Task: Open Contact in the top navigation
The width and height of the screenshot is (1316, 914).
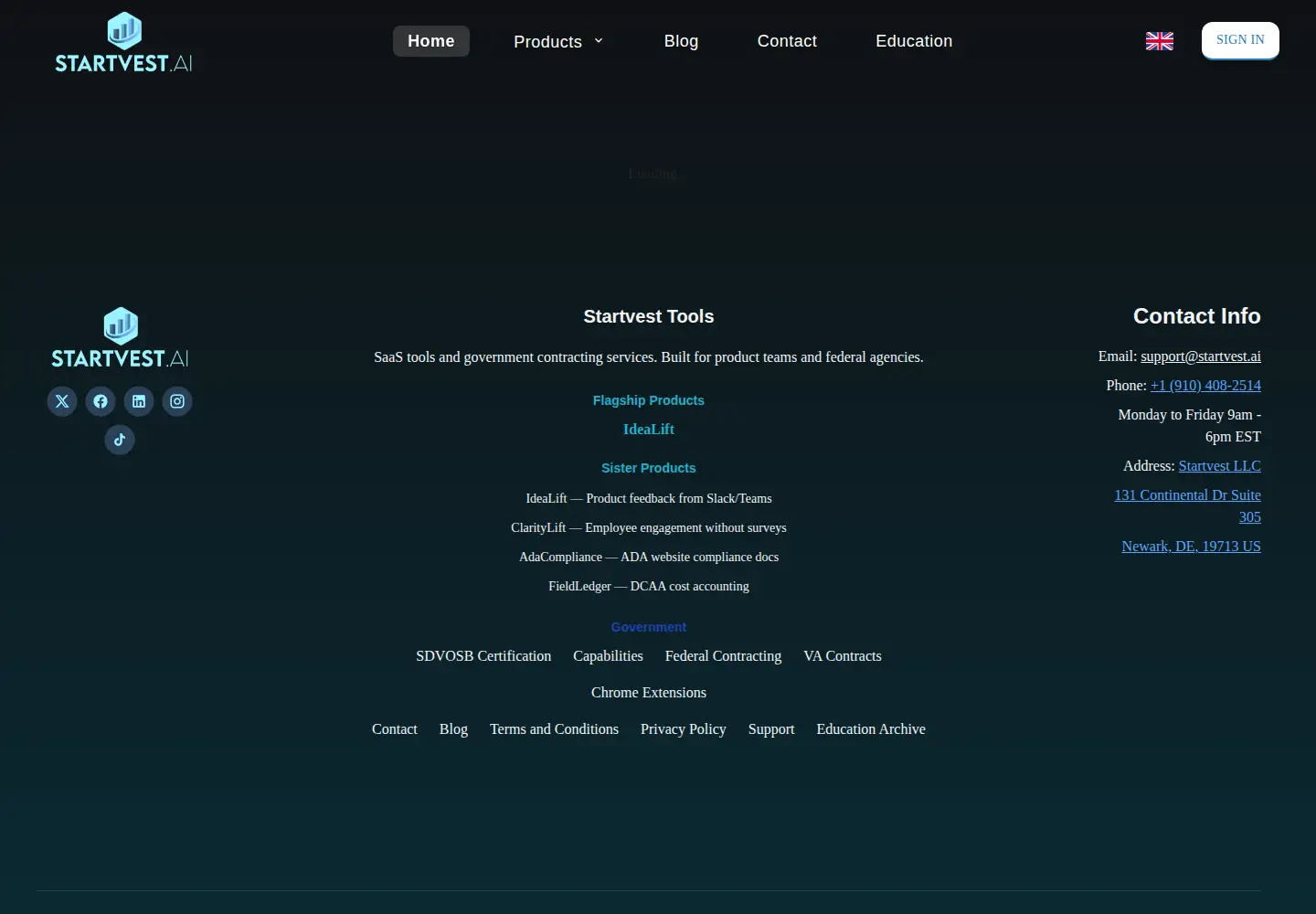Action: pyautogui.click(x=787, y=41)
